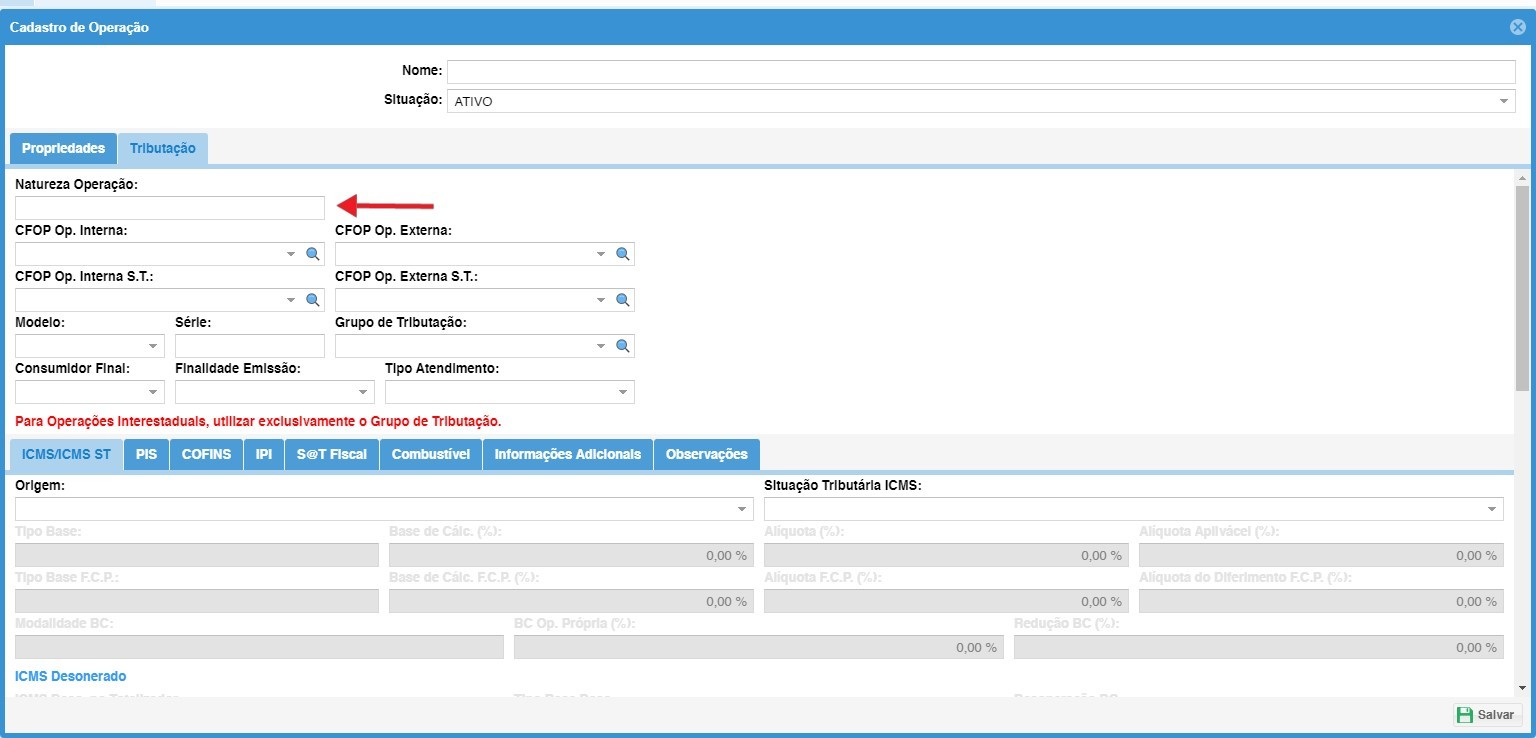Close the Cadastro de Operação dialog

pos(1517,27)
